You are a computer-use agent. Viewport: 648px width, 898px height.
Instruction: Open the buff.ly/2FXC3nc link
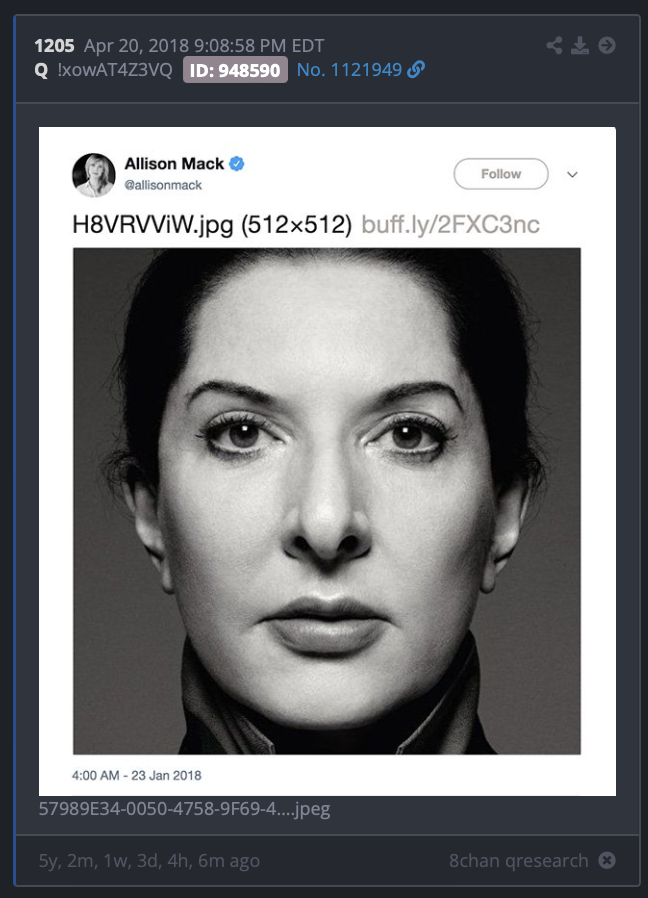pyautogui.click(x=450, y=224)
